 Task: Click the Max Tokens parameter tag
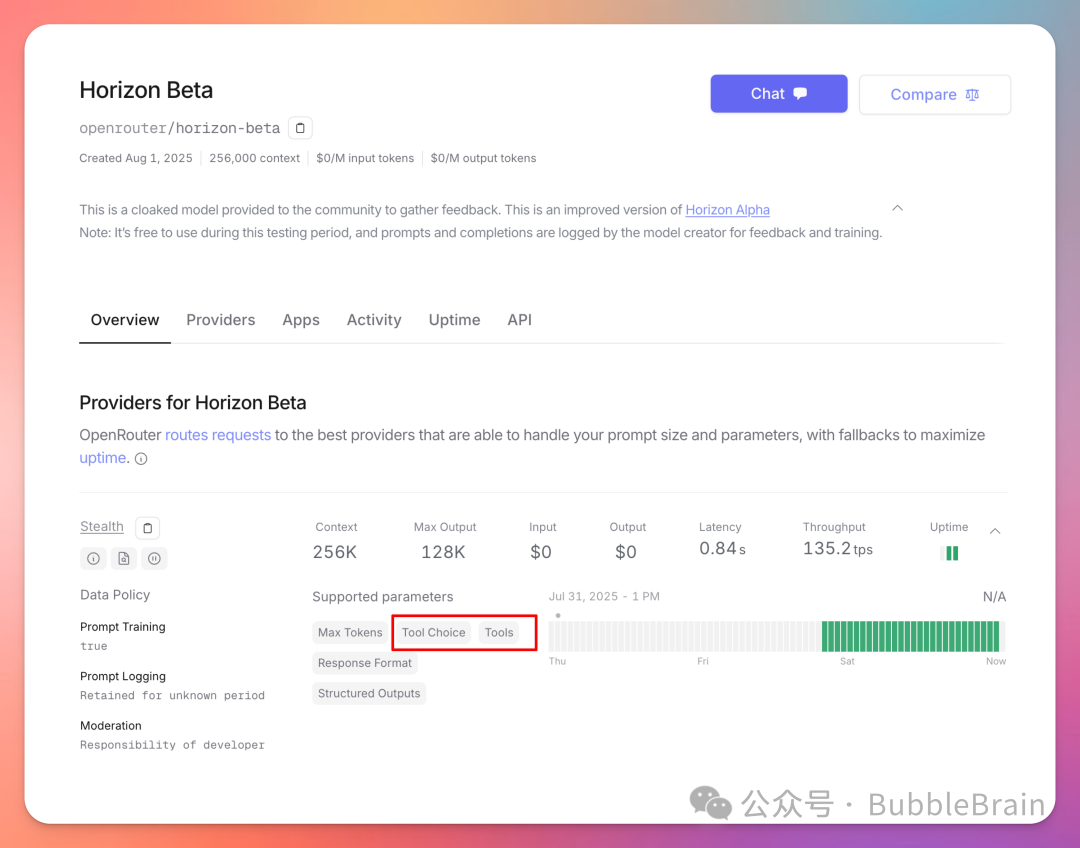[350, 632]
